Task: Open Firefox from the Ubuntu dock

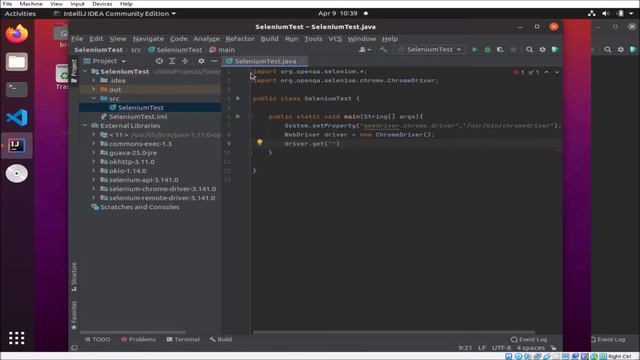Action: click(17, 34)
